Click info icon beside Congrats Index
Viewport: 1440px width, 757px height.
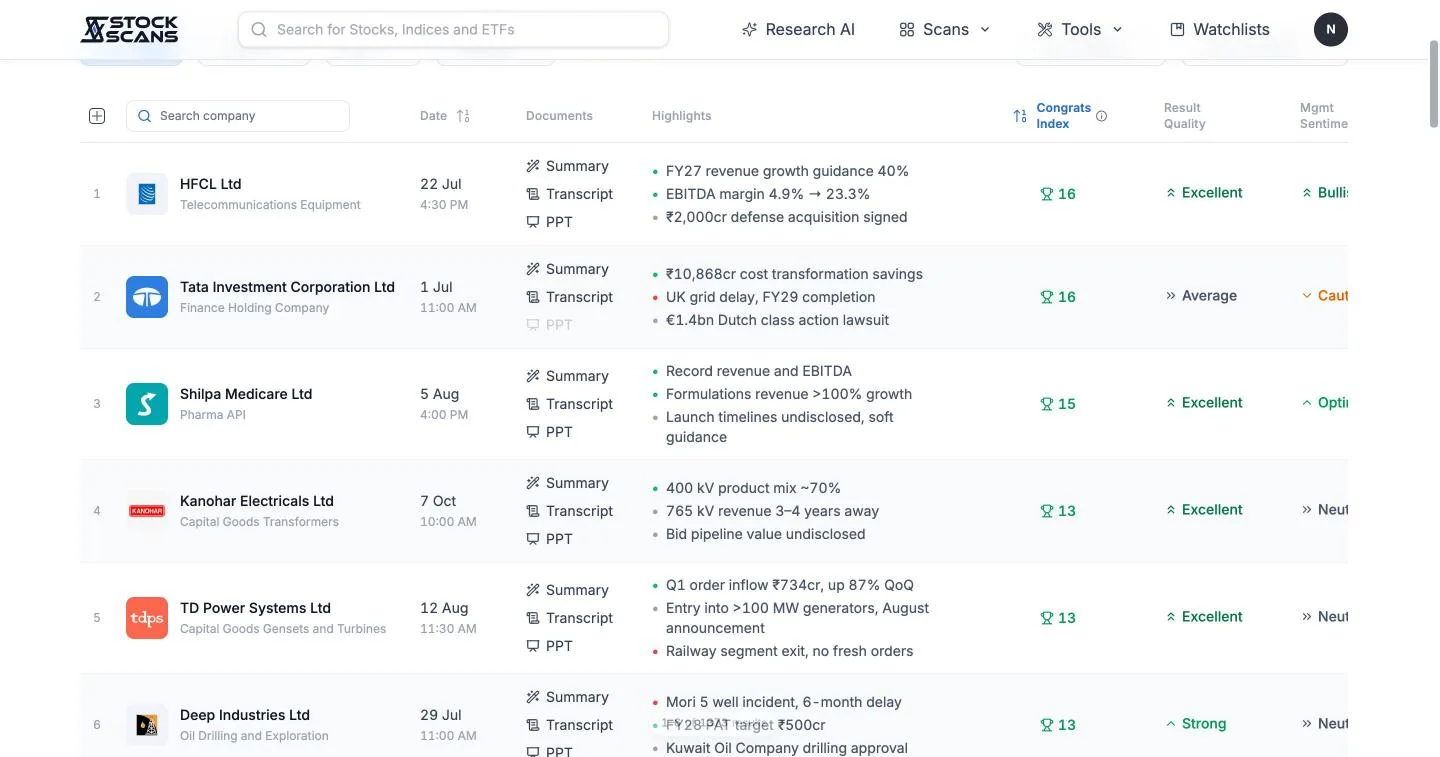(x=1102, y=116)
